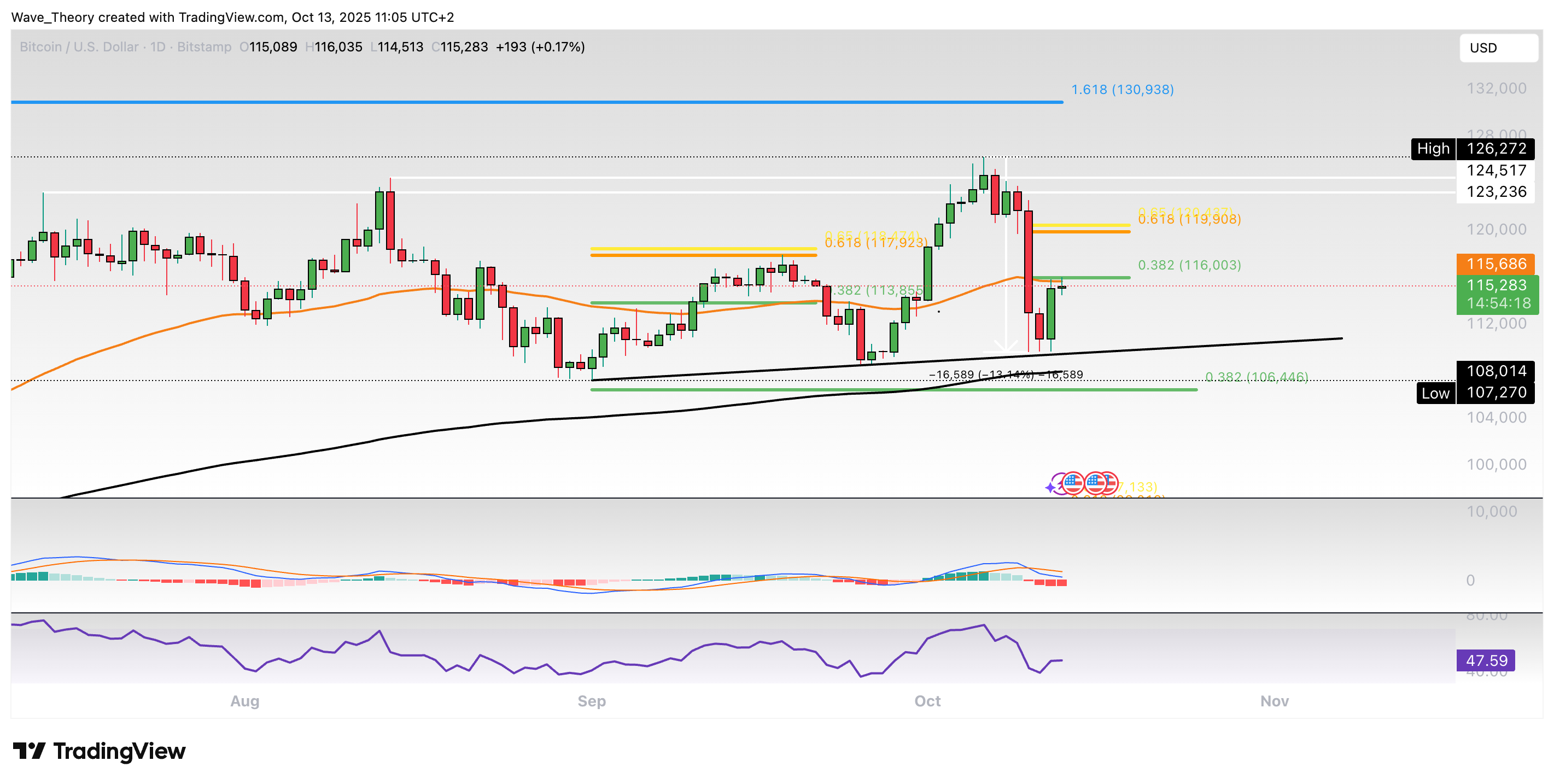Click the Bitstamp exchange label in the legend
This screenshot has width=1554, height=784.
(x=205, y=47)
